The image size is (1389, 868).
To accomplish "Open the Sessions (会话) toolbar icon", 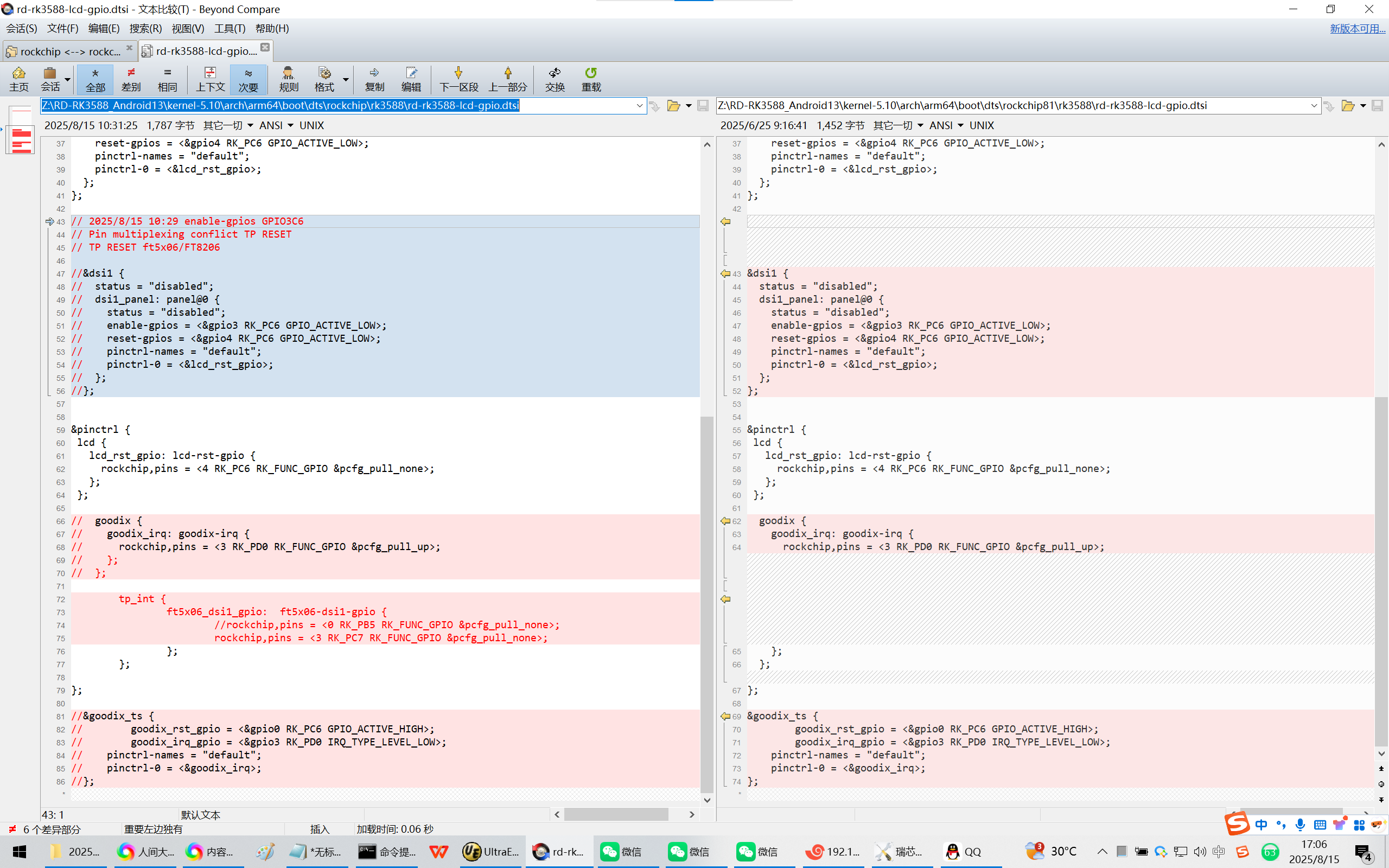I will 50,79.
